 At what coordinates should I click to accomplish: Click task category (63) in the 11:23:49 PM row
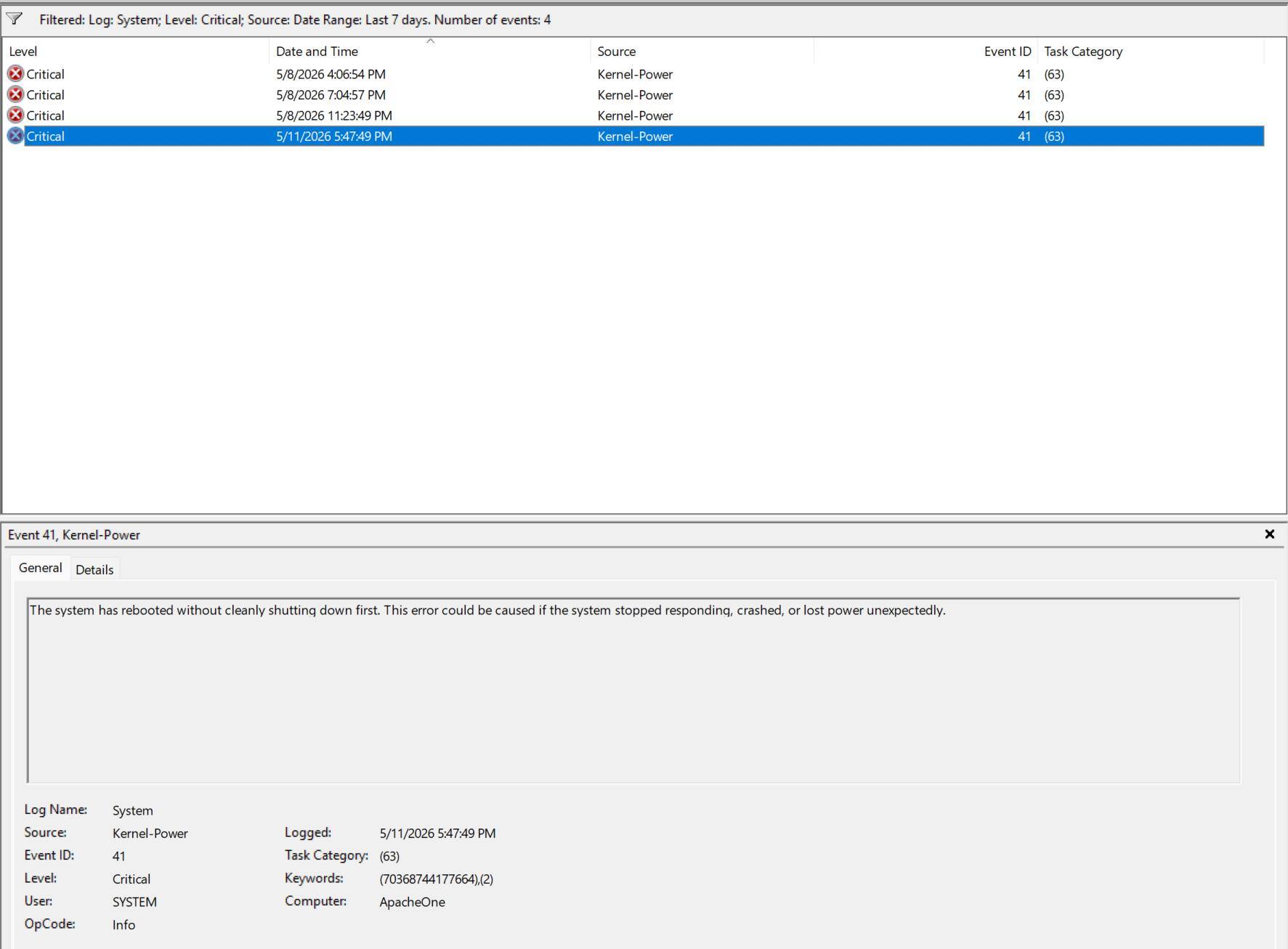click(1054, 115)
